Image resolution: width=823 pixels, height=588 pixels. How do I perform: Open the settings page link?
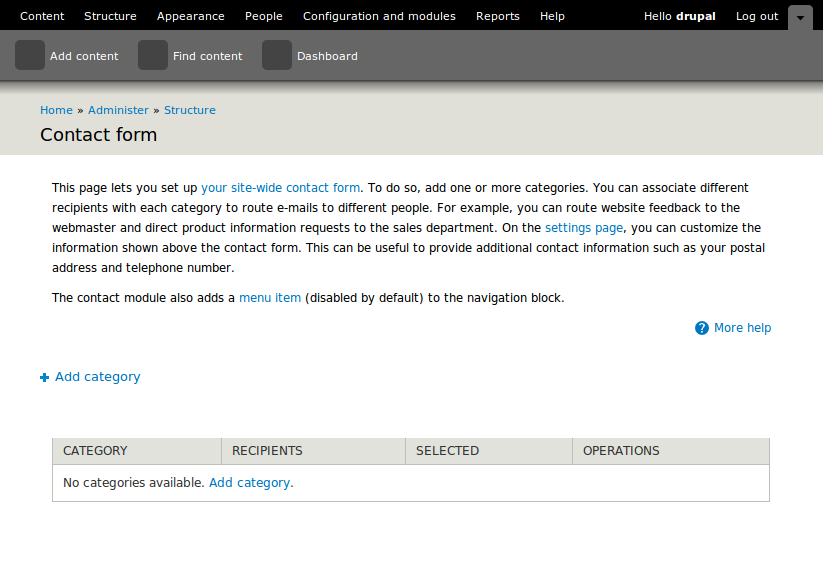(583, 228)
